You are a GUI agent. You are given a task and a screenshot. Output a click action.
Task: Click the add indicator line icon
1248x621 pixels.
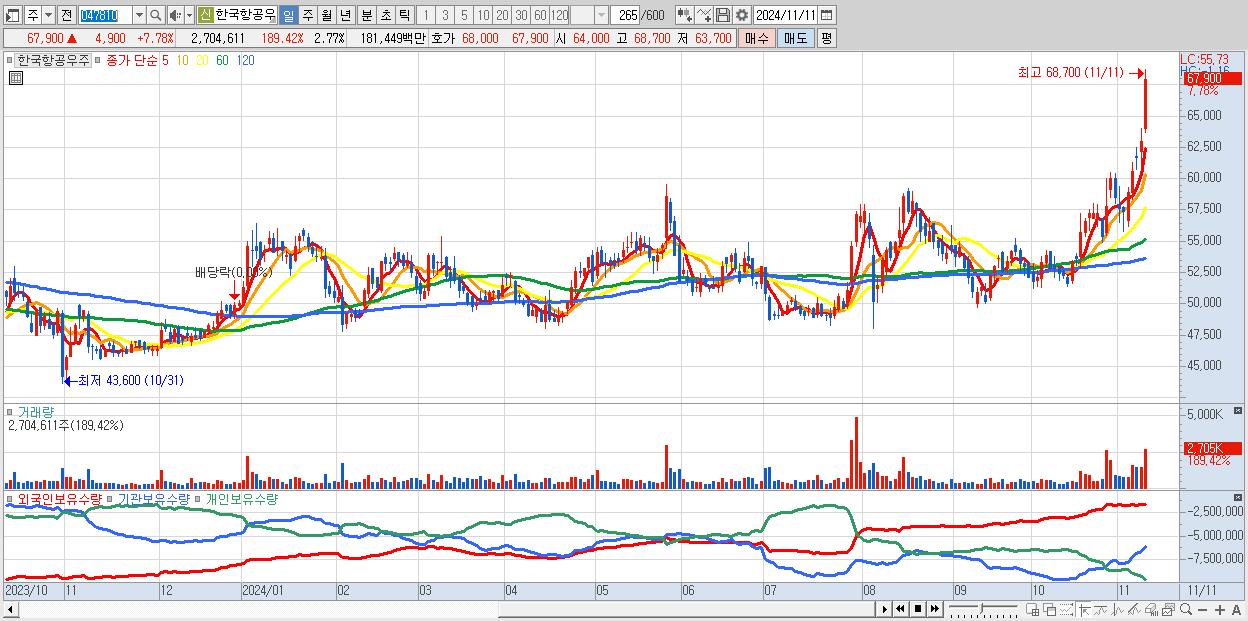(704, 15)
